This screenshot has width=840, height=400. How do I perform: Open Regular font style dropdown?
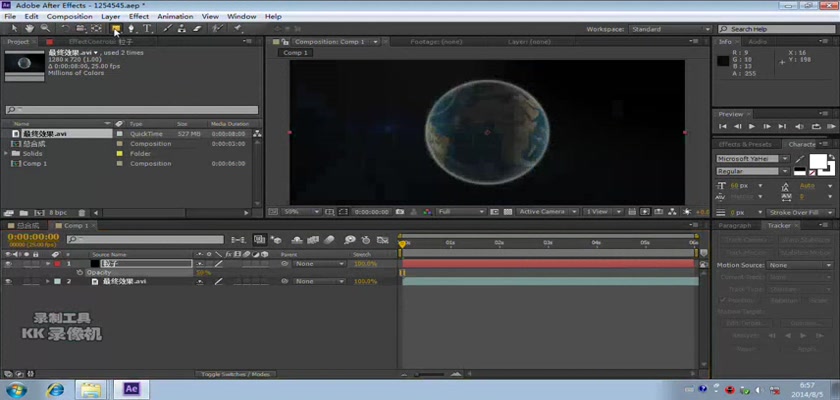[753, 171]
